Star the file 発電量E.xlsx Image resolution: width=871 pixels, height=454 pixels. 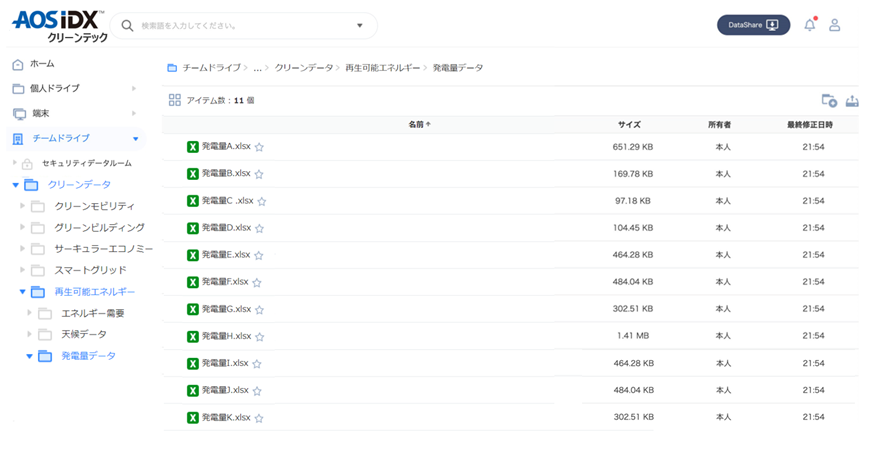(x=259, y=256)
